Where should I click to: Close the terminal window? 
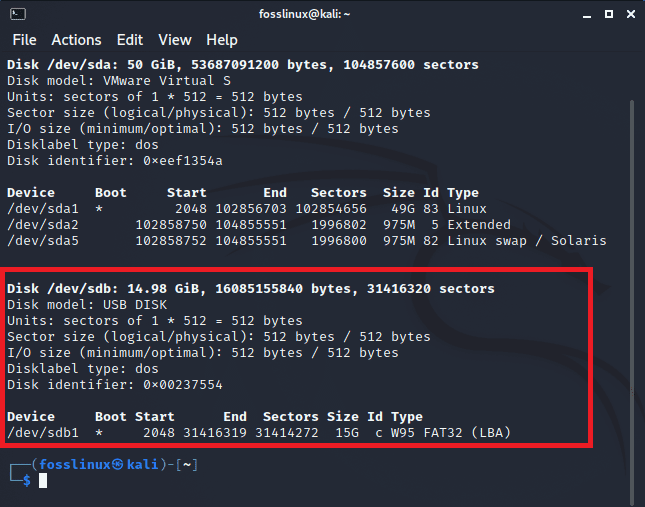pyautogui.click(x=631, y=14)
